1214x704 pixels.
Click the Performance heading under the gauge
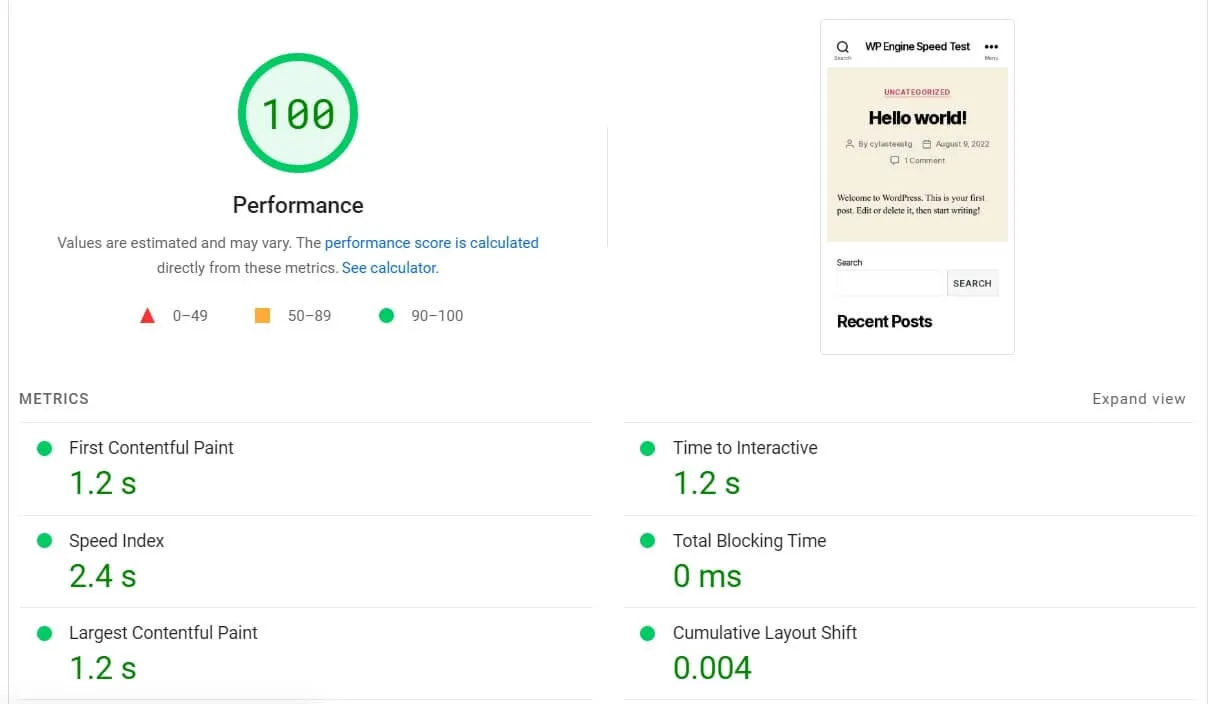[x=298, y=205]
